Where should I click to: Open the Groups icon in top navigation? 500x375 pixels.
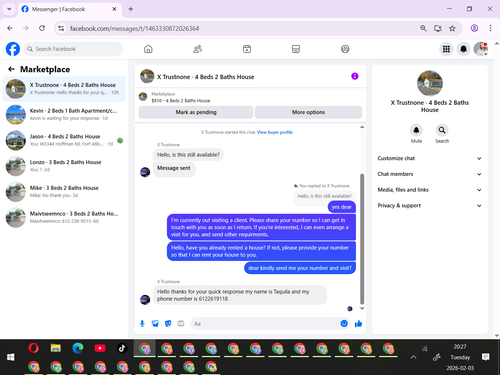pyautogui.click(x=345, y=49)
